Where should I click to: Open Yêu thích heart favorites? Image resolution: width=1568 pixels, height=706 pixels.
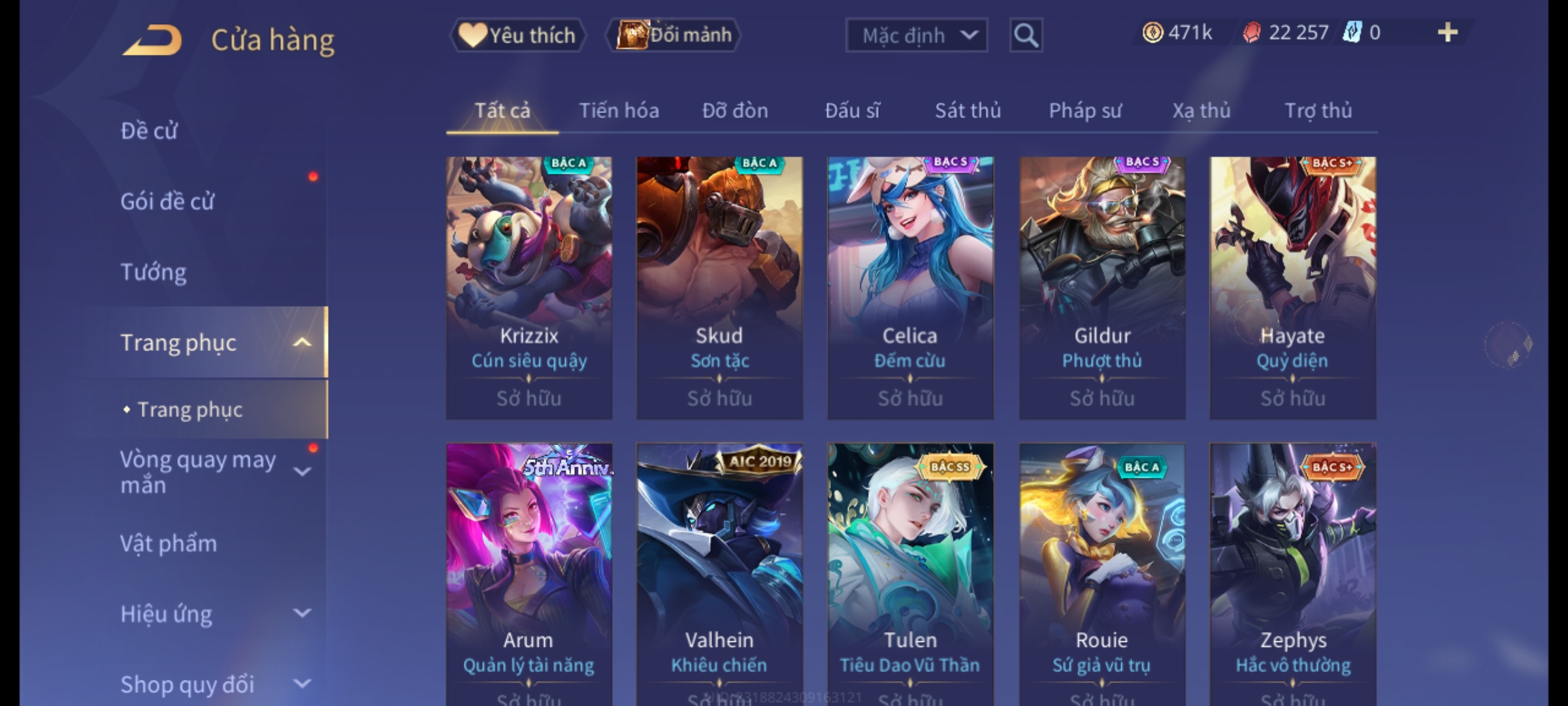coord(517,35)
